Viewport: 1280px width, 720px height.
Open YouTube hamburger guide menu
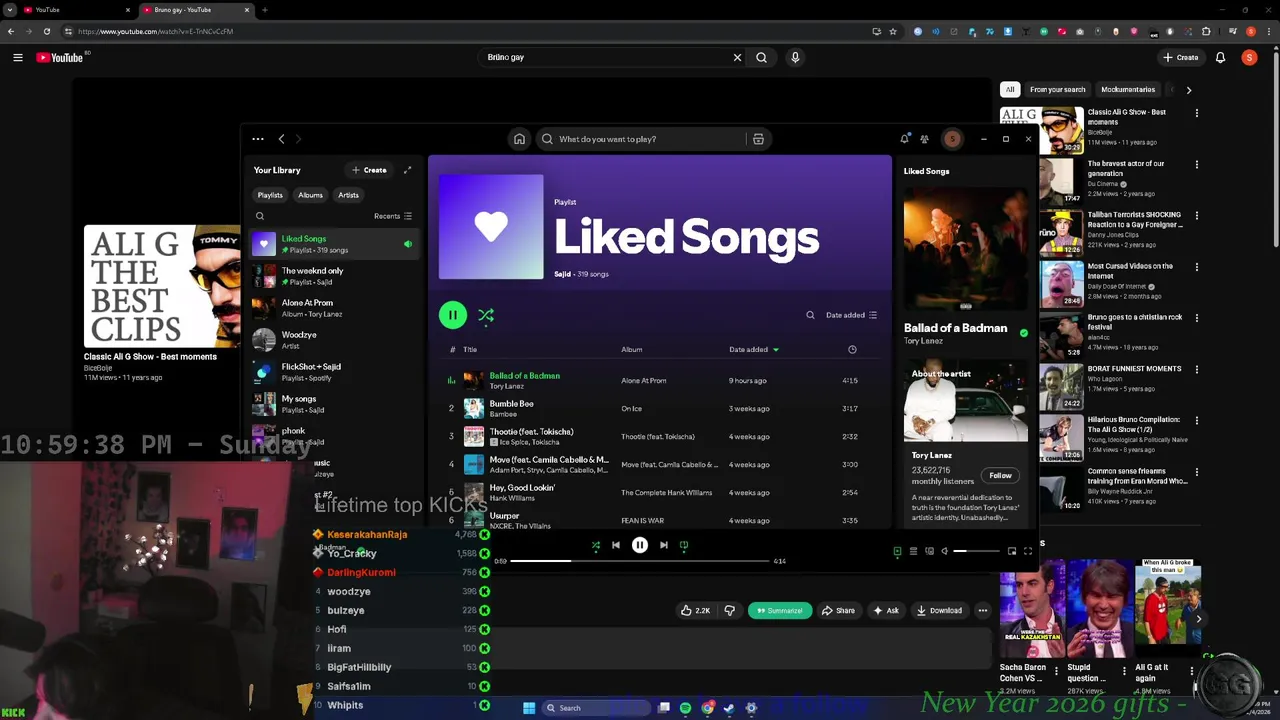coord(17,58)
